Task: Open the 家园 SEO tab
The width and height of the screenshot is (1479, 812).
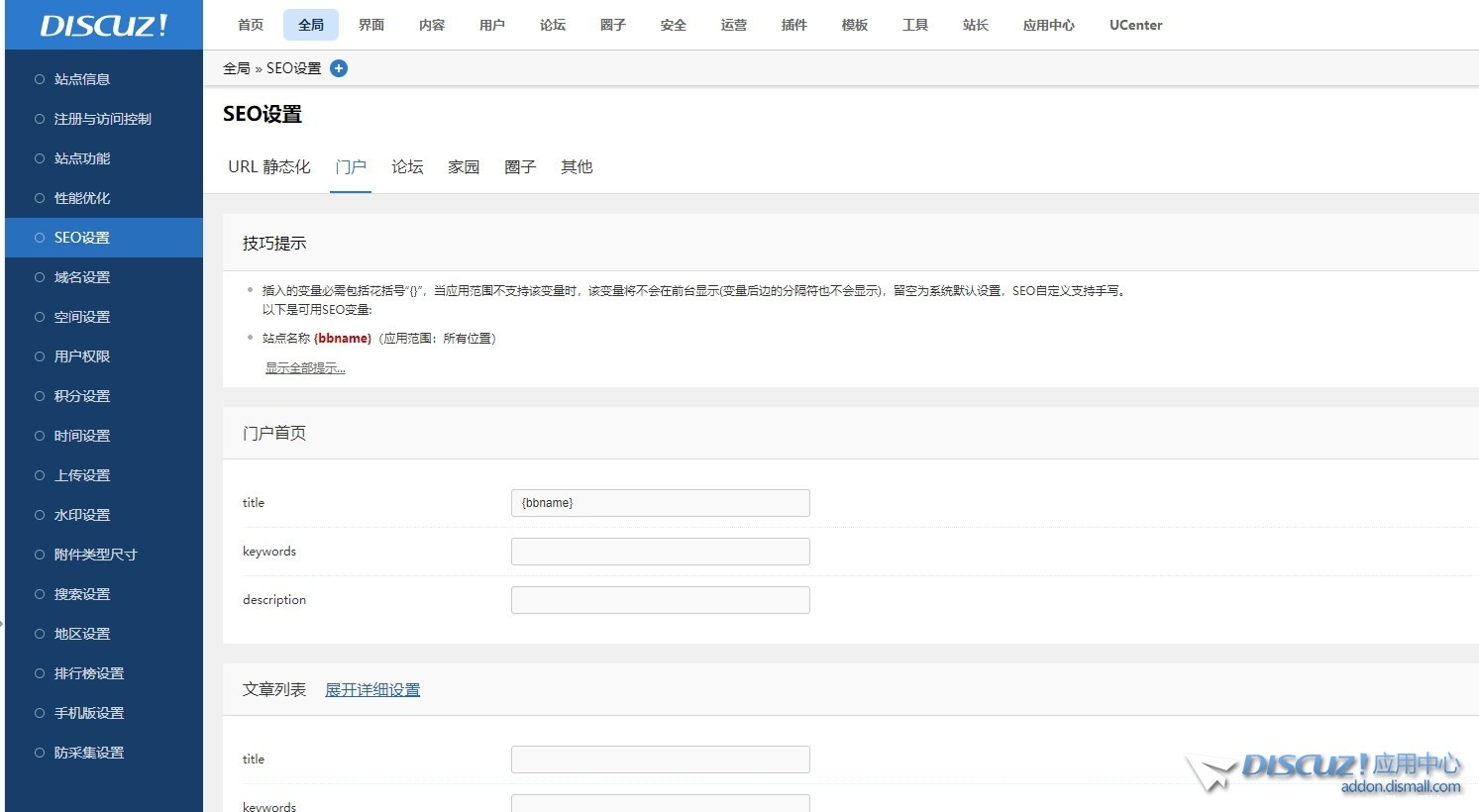Action: (464, 167)
